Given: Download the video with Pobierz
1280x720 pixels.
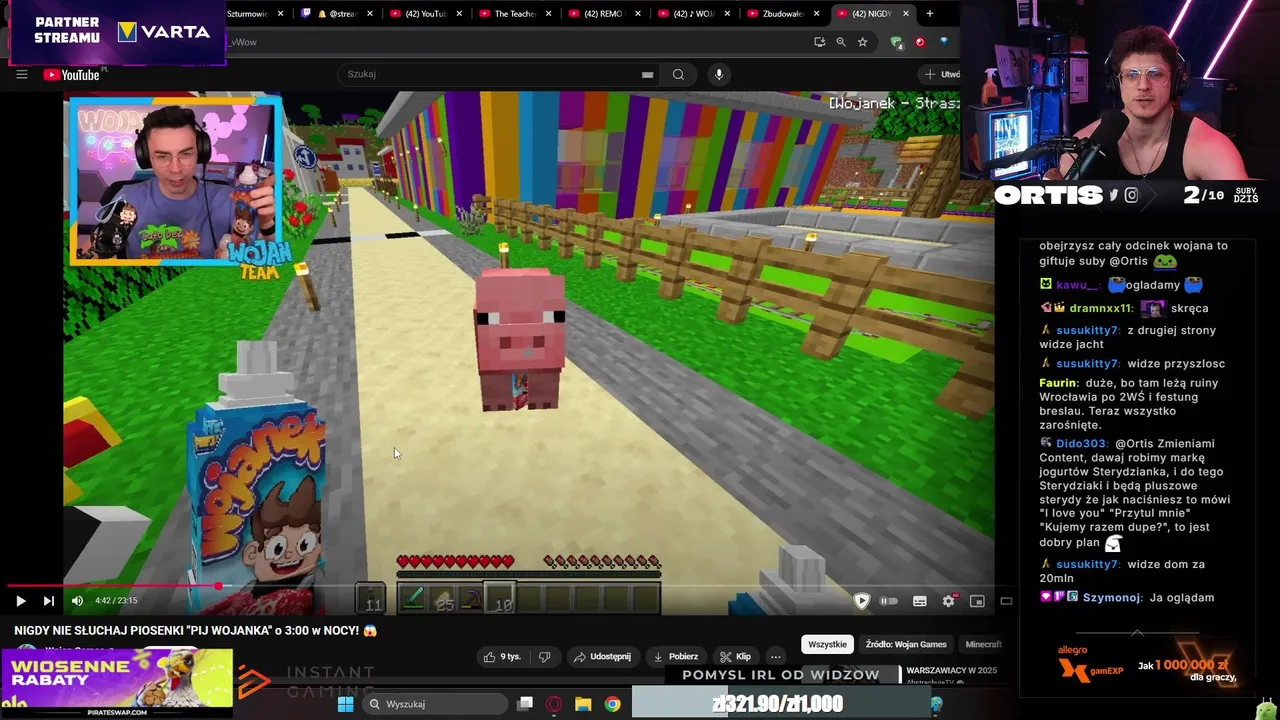Looking at the screenshot, I should (x=675, y=656).
